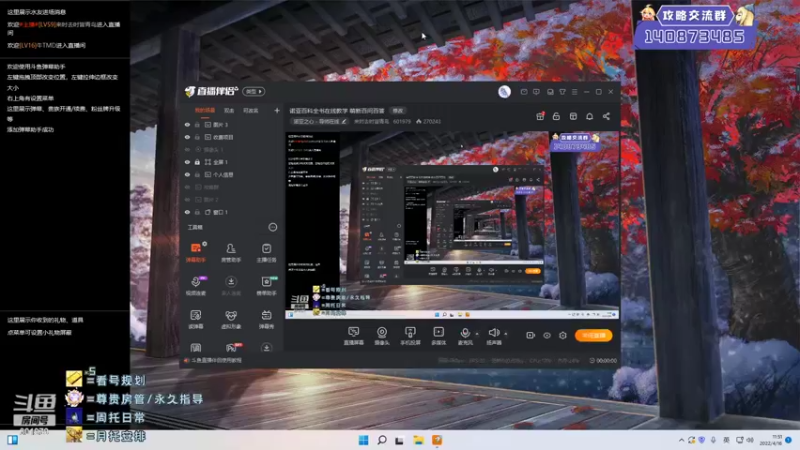Show the hidden 摄像头 1 source

tap(187, 149)
